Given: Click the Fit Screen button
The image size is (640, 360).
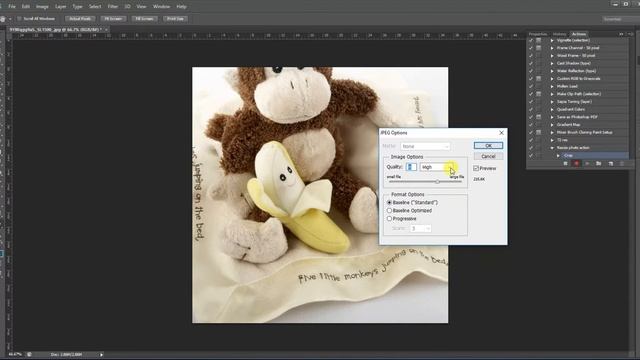Looking at the screenshot, I should (113, 19).
